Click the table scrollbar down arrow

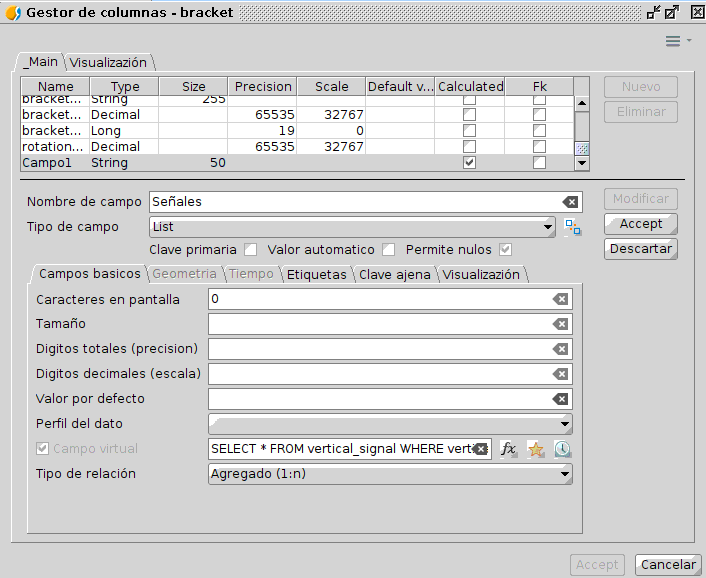pos(582,163)
